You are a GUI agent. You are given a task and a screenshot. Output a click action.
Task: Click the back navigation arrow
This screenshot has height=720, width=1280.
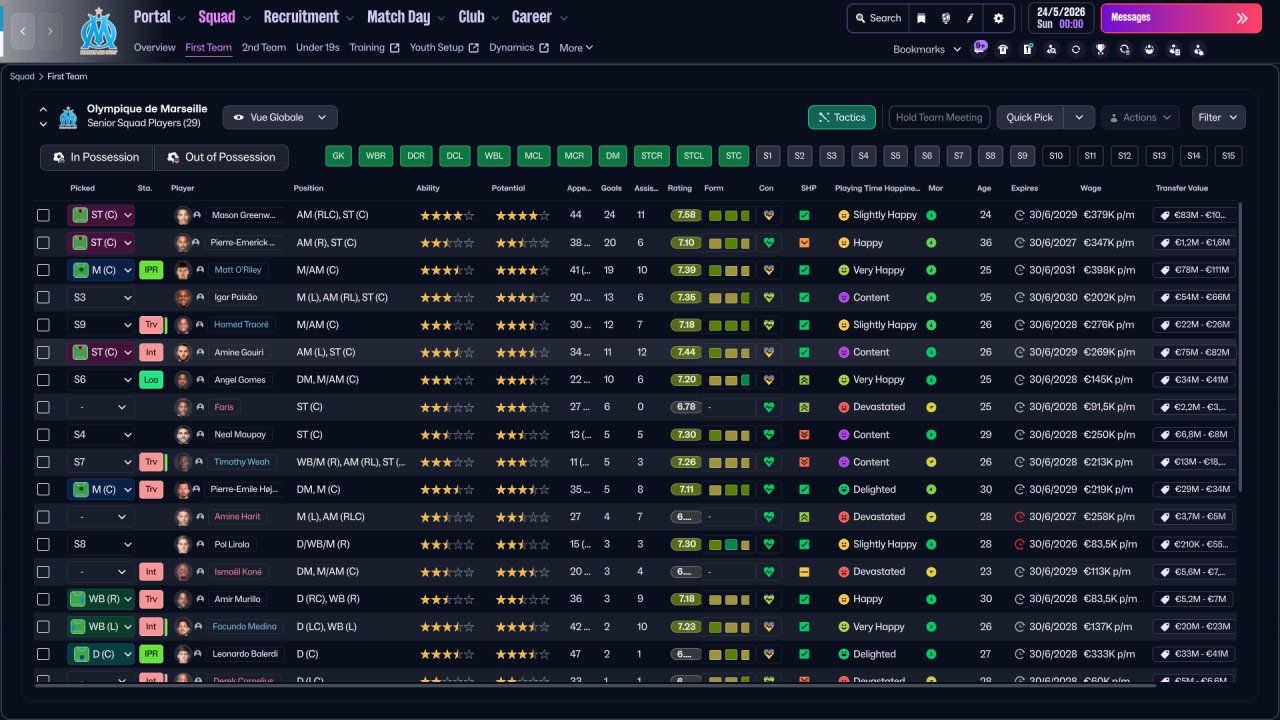coord(23,31)
